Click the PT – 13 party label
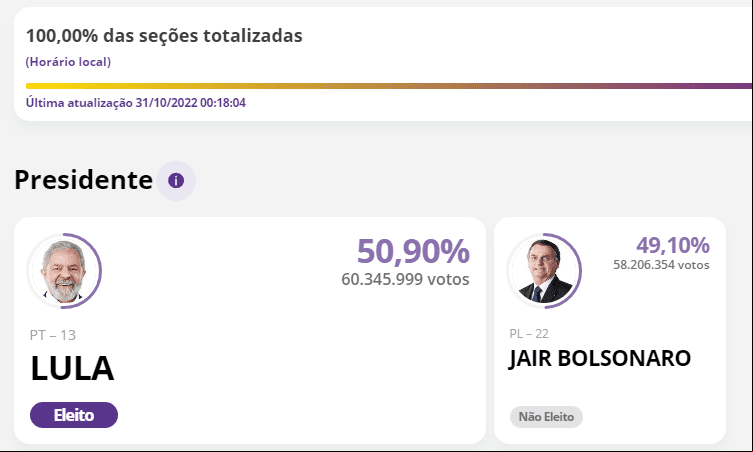The height and width of the screenshot is (452, 753). click(53, 335)
